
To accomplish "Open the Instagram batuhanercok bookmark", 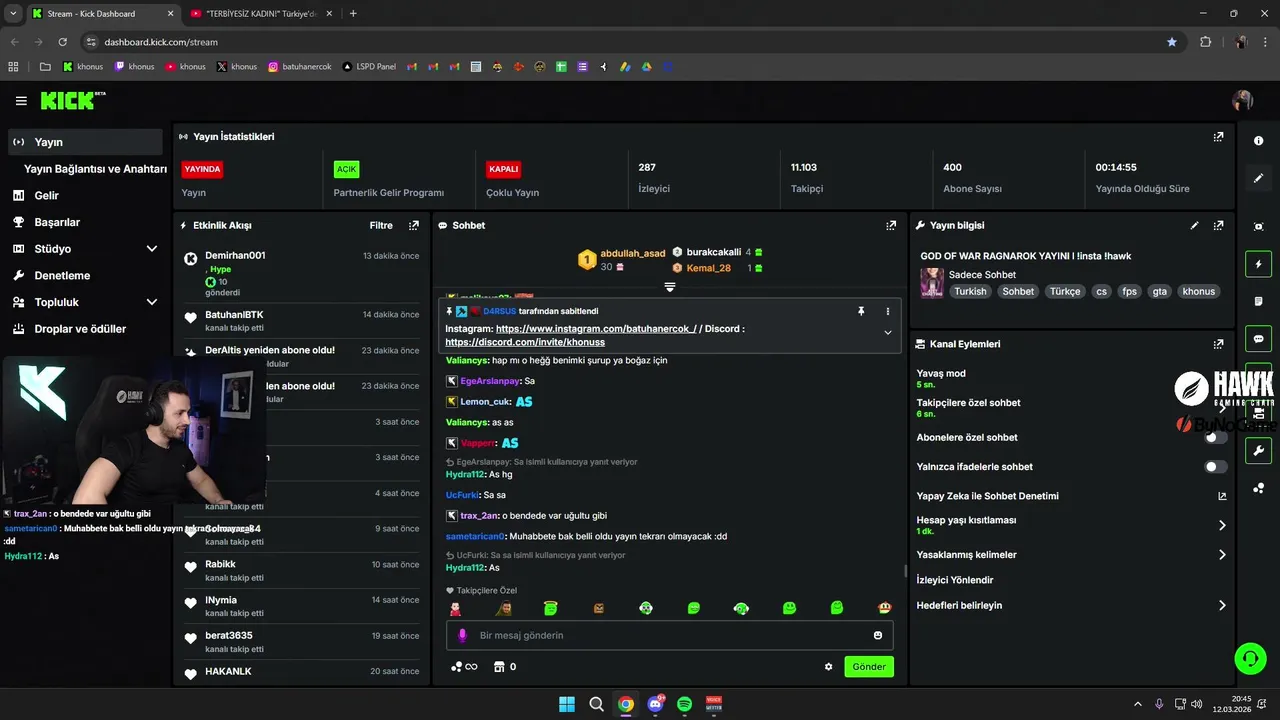I will click(297, 67).
